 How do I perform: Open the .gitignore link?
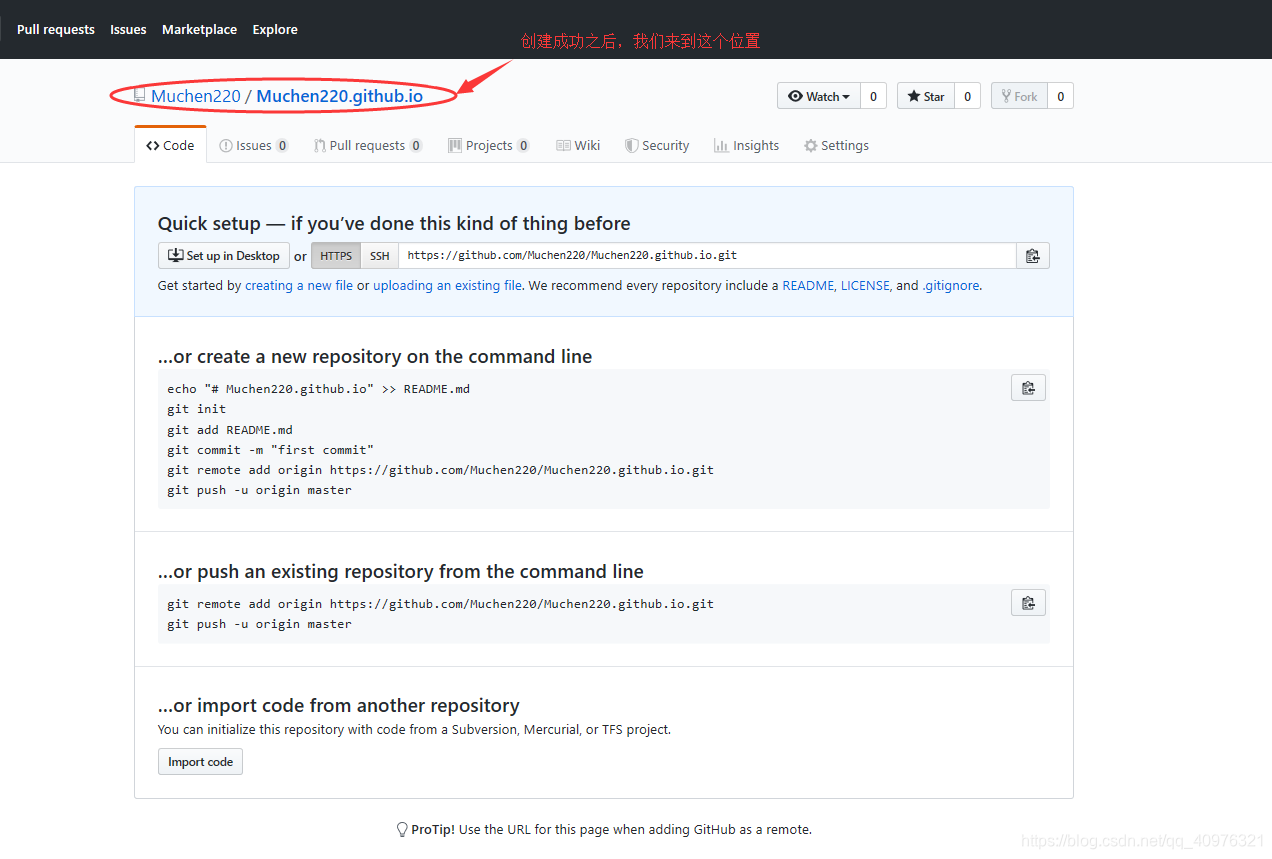click(x=951, y=285)
